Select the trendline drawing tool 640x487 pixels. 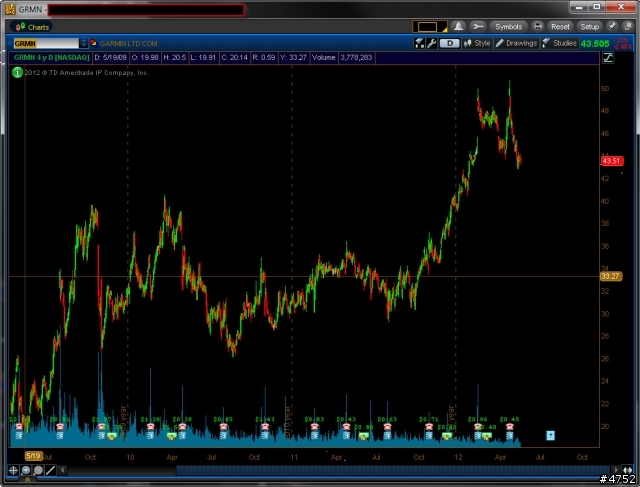click(x=51, y=470)
